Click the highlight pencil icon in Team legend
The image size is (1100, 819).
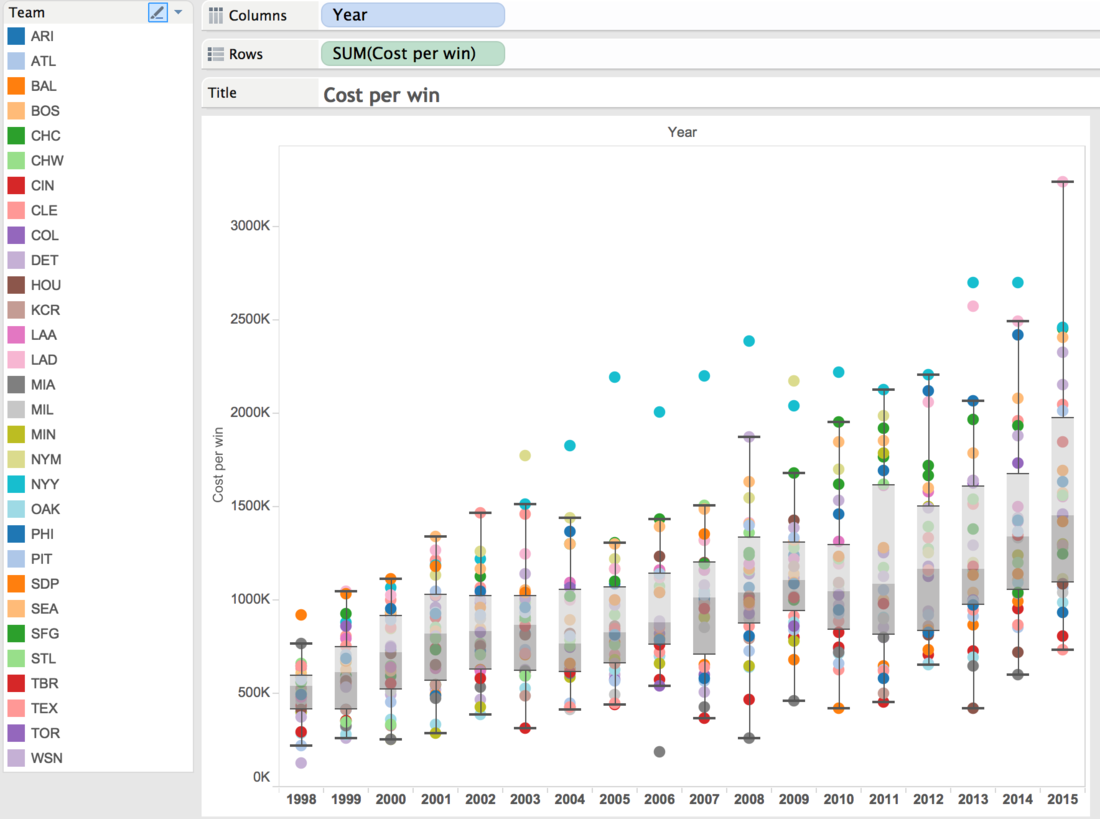click(x=158, y=12)
